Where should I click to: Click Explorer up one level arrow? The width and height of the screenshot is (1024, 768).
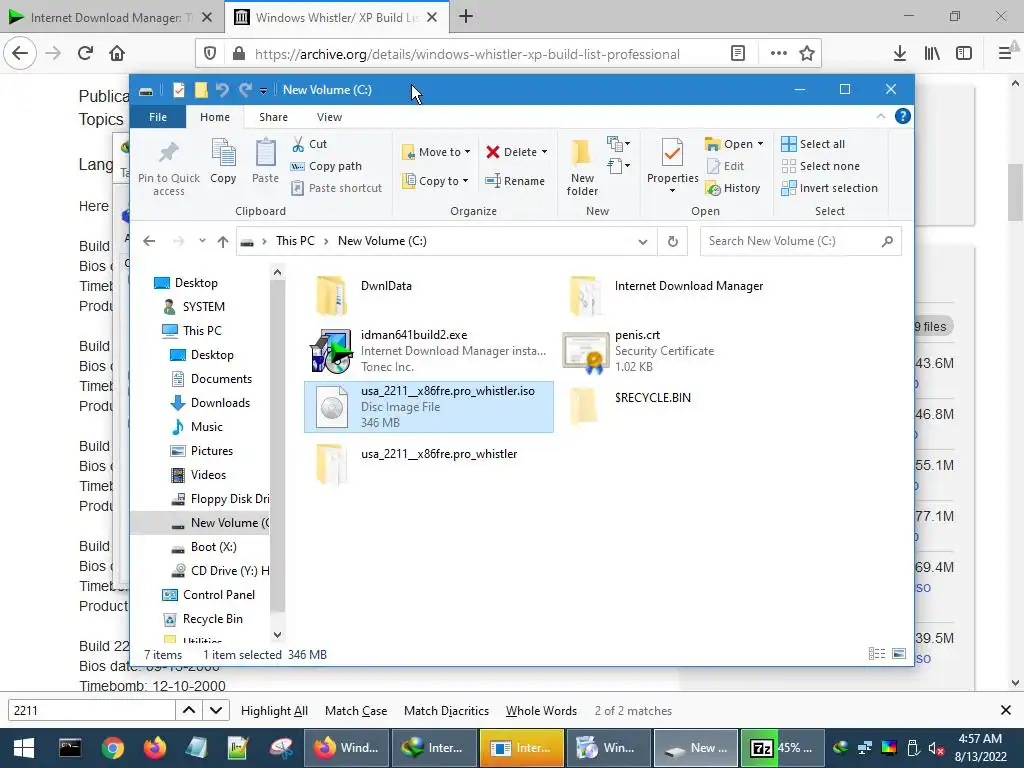pos(223,242)
